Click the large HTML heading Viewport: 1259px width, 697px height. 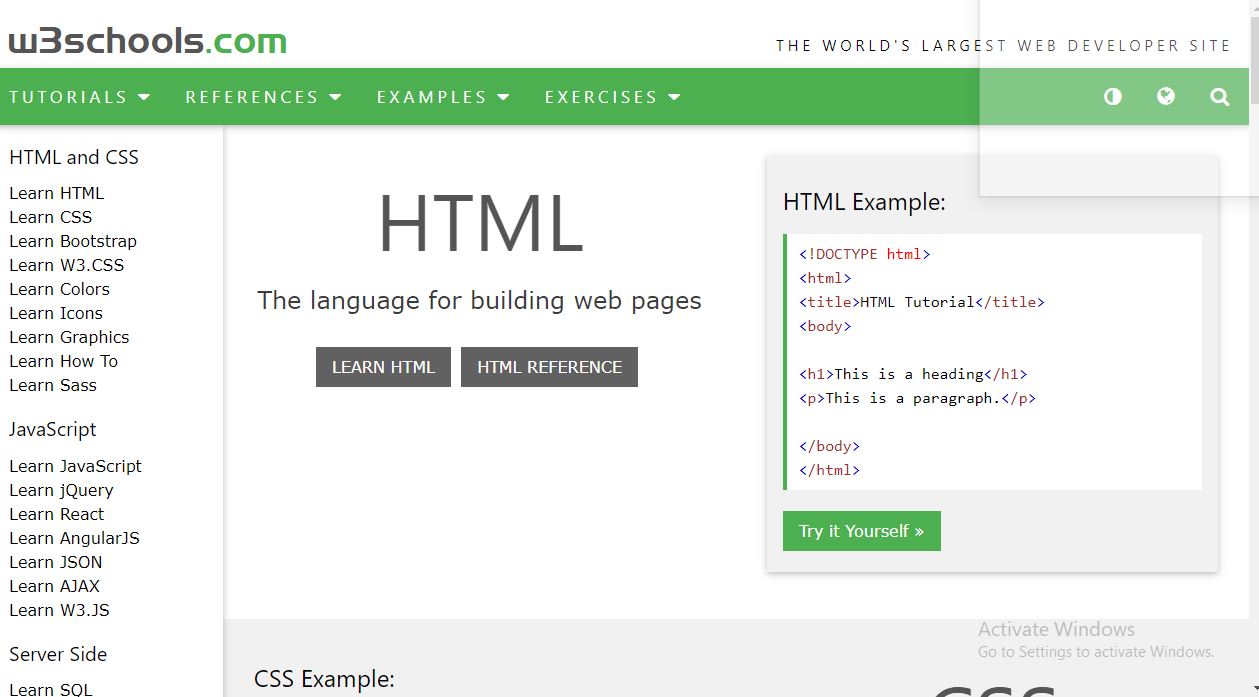[x=480, y=224]
